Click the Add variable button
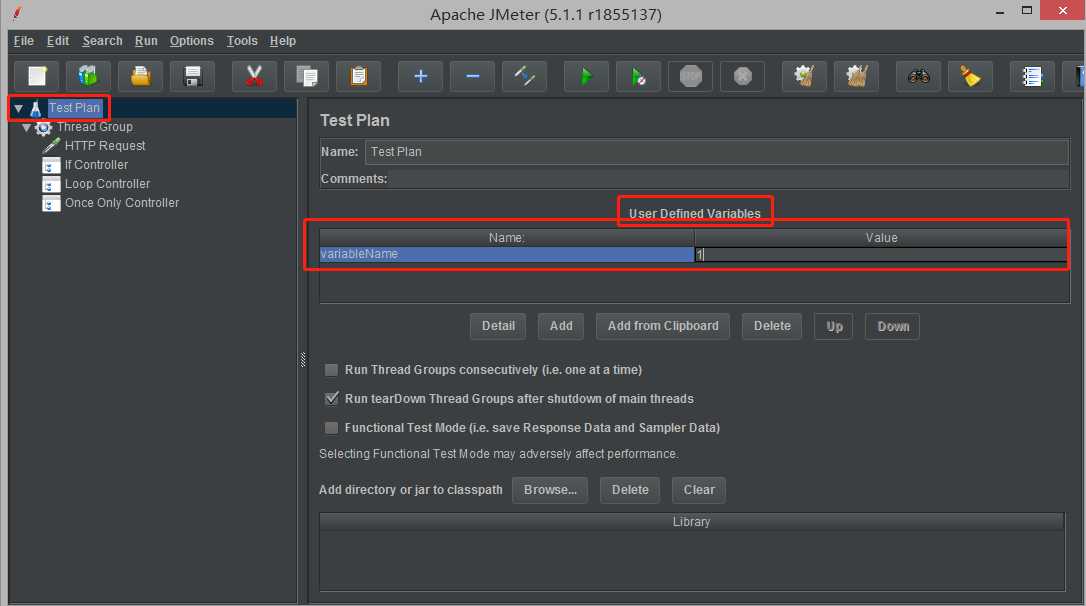Image resolution: width=1086 pixels, height=606 pixels. [x=561, y=326]
